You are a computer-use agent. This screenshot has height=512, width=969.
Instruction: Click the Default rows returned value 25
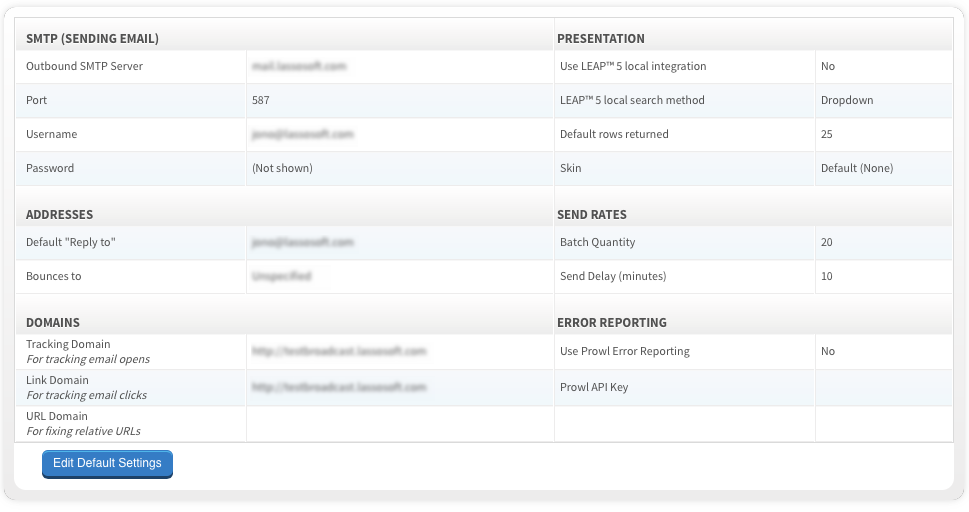[827, 134]
